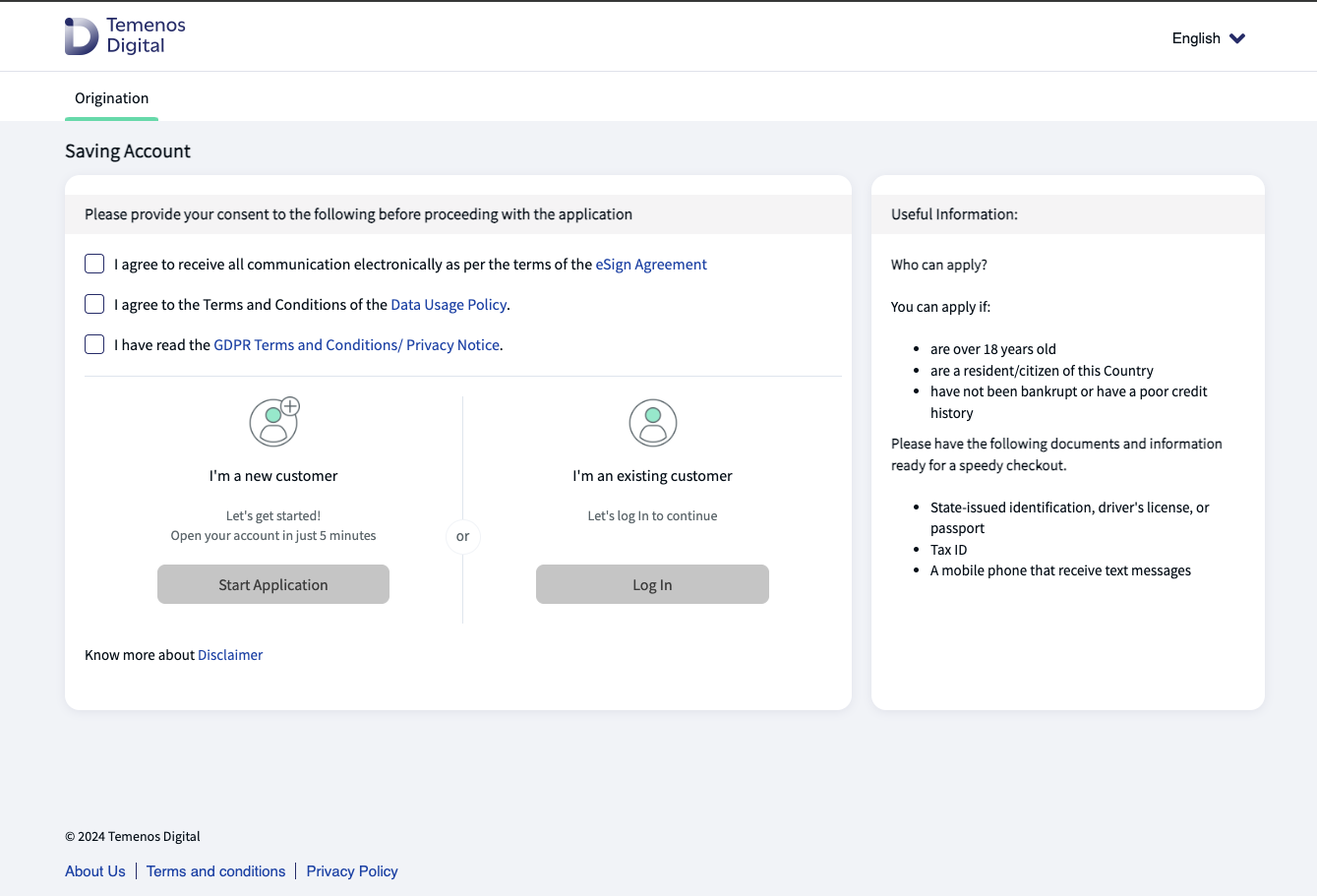Screen dimensions: 1317x896
Task: Click the new customer avatar icon
Action: pyautogui.click(x=273, y=422)
